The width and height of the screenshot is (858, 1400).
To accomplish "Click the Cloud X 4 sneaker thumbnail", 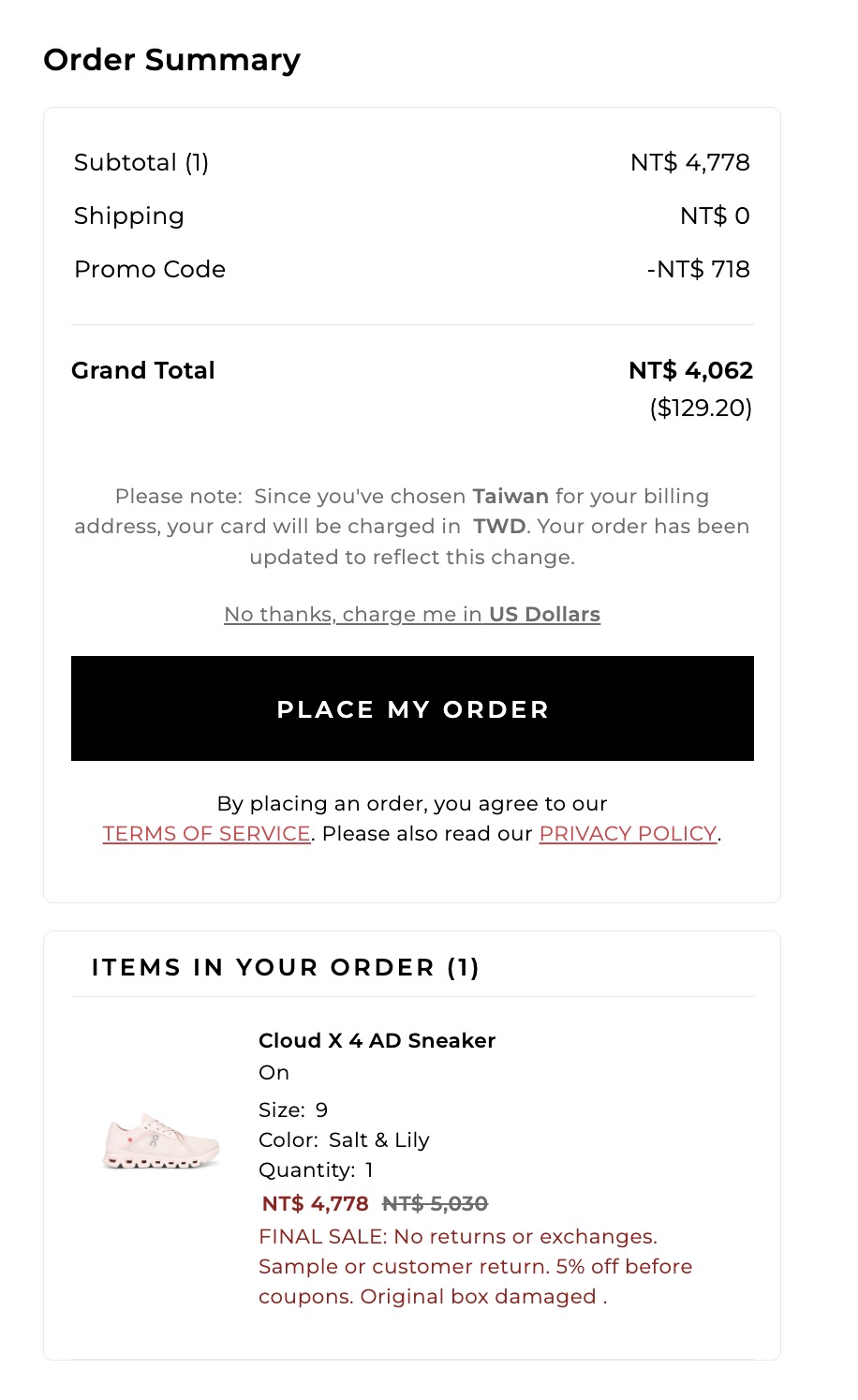I will tap(161, 1141).
